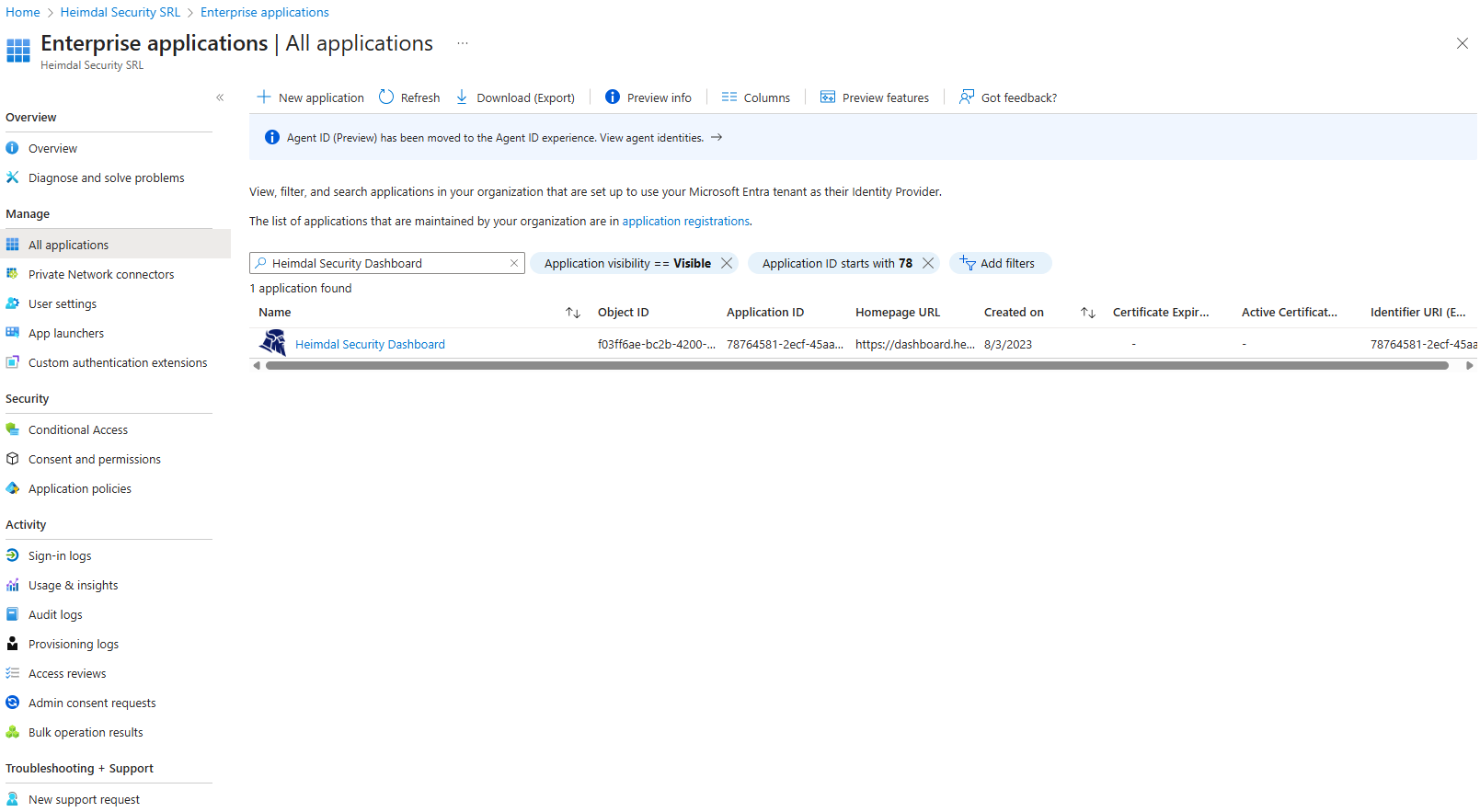
Task: Open Conditional Access in sidebar
Action: click(78, 429)
